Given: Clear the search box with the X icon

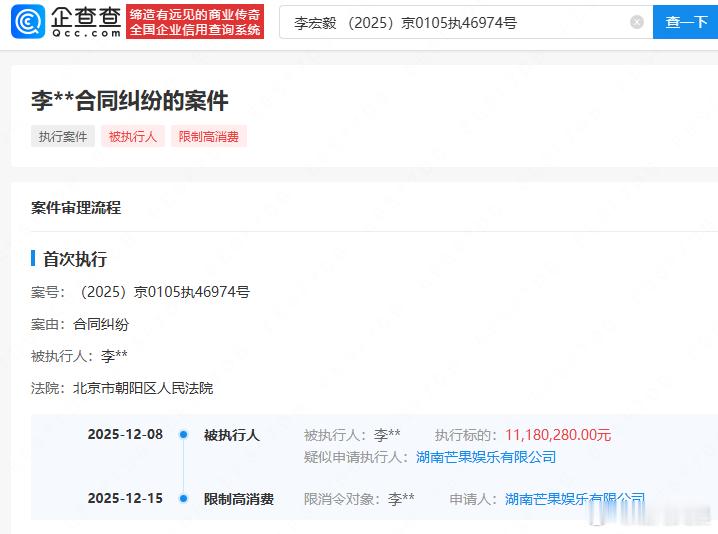Looking at the screenshot, I should (x=636, y=22).
